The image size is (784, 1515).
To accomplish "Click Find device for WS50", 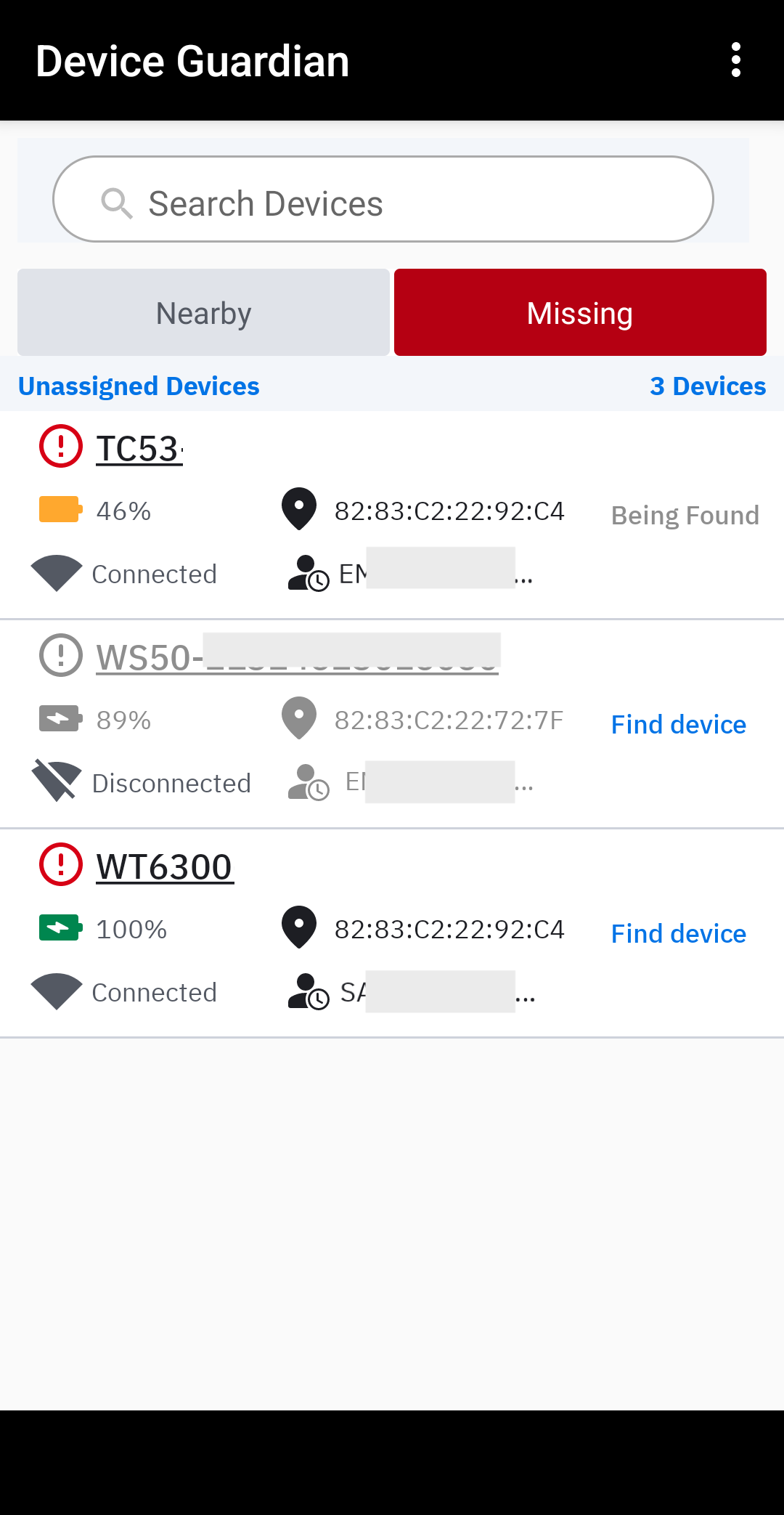I will point(678,725).
